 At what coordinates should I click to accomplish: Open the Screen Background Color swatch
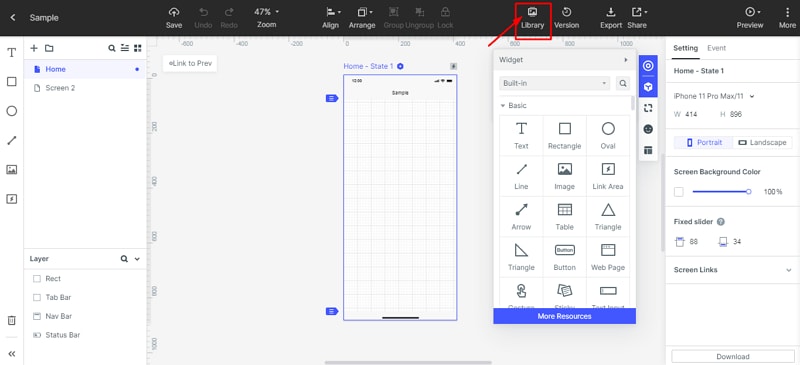(x=679, y=192)
